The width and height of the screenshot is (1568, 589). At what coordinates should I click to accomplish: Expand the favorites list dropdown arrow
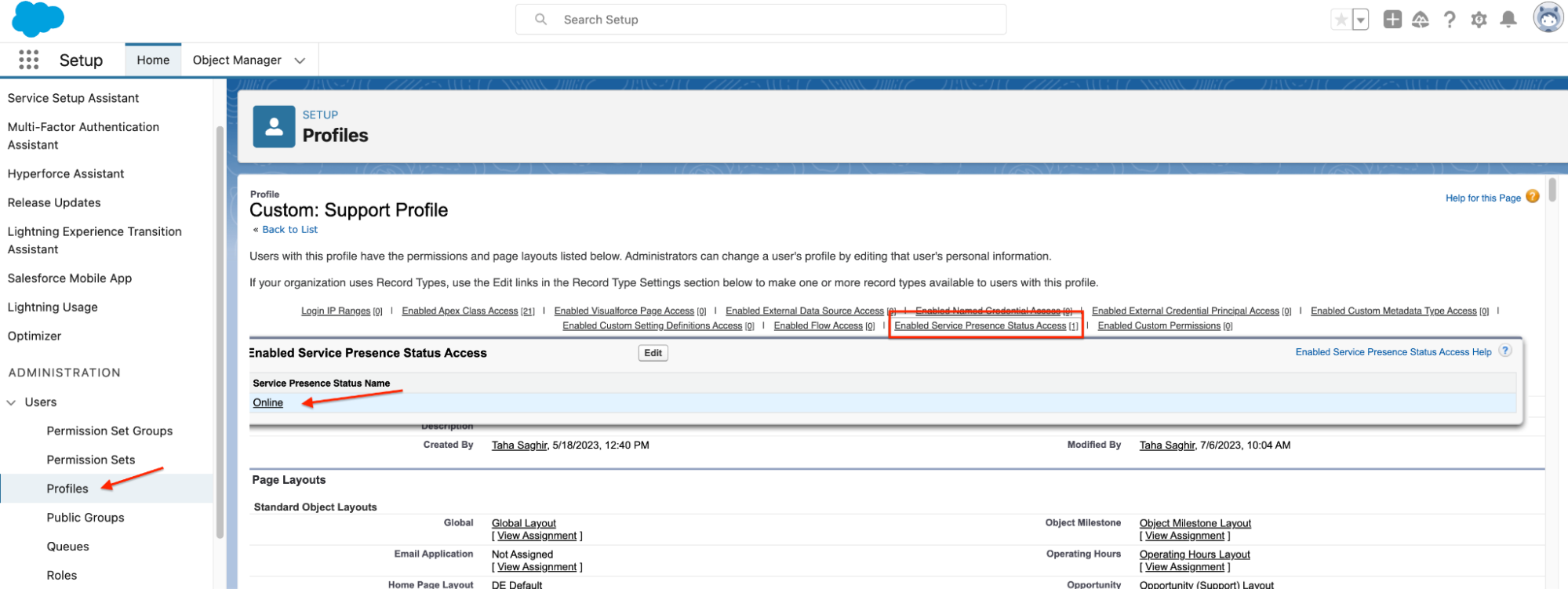click(x=1361, y=20)
